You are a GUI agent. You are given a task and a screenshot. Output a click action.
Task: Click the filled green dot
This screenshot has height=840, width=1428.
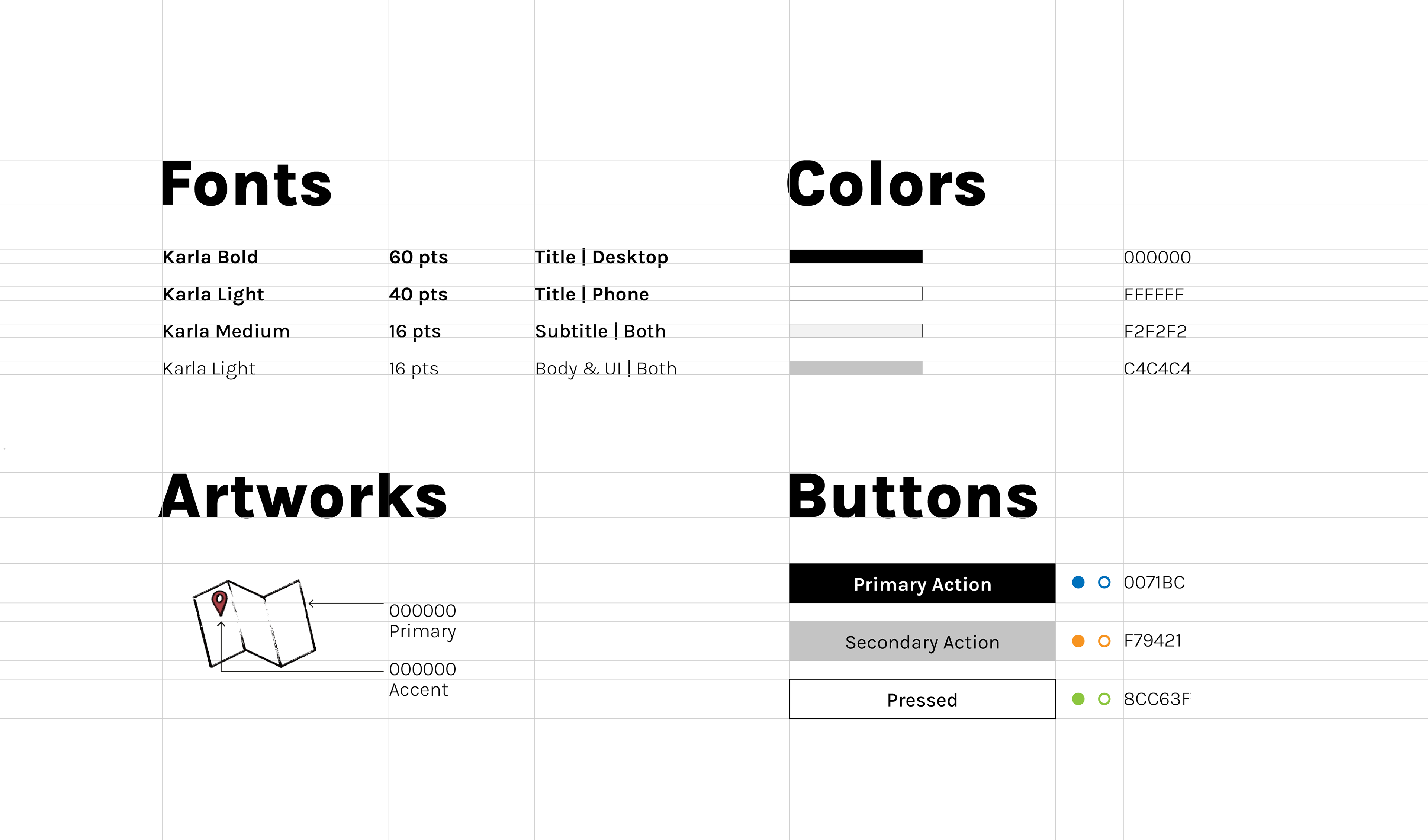pos(1078,699)
